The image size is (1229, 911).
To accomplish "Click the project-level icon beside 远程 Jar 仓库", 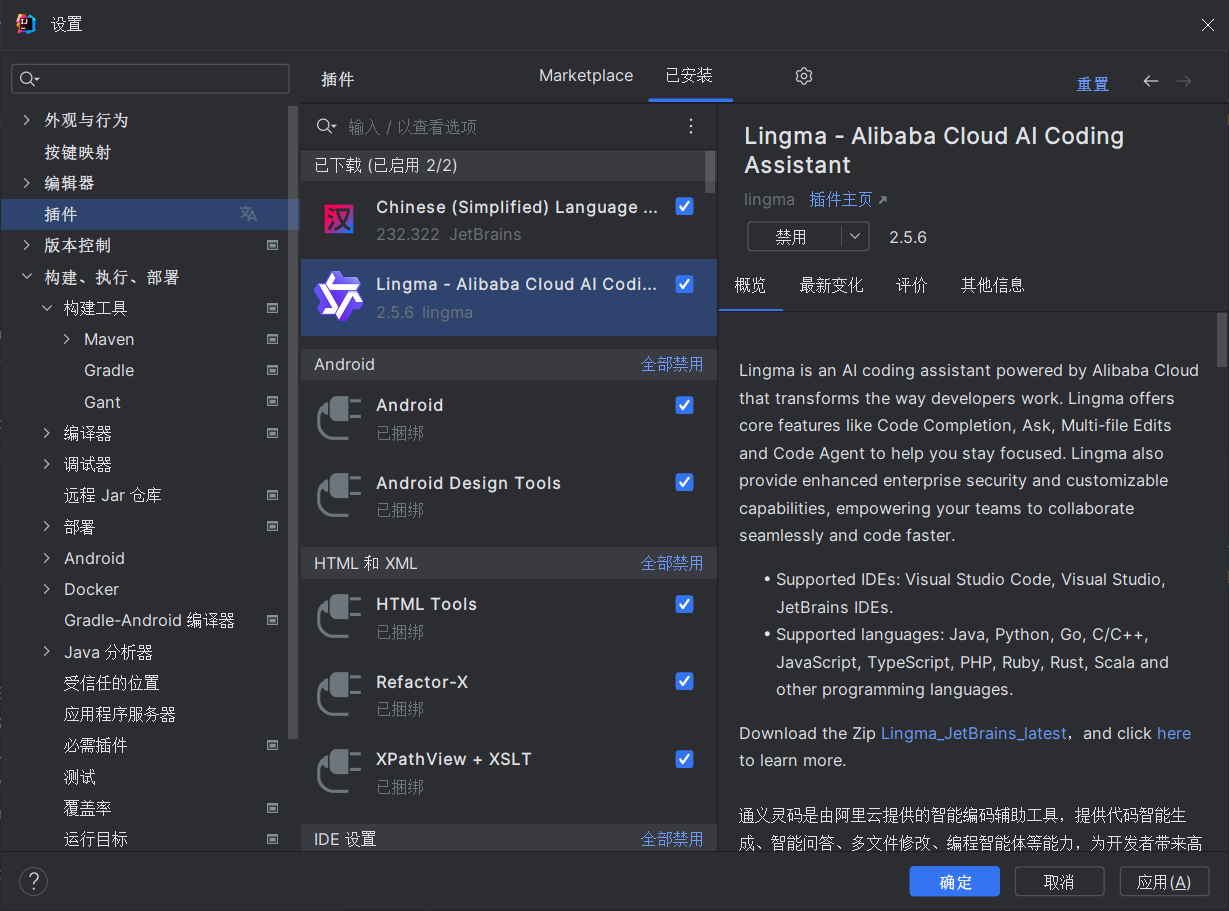I will click(x=272, y=495).
